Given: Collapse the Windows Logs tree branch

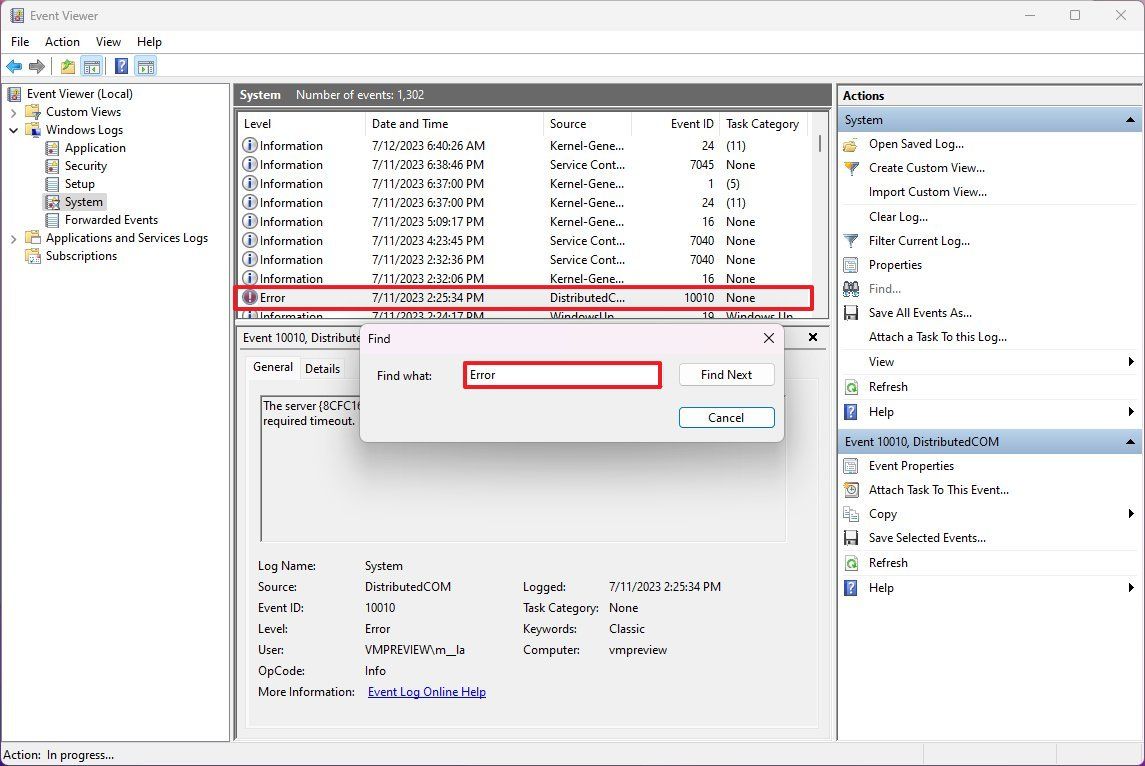Looking at the screenshot, I should [14, 130].
